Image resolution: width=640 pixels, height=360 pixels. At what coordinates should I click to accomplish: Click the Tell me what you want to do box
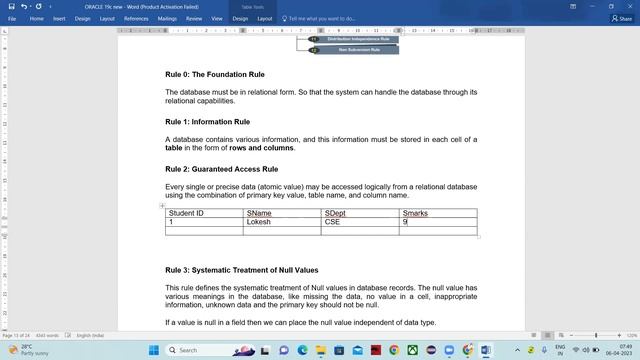pos(319,19)
